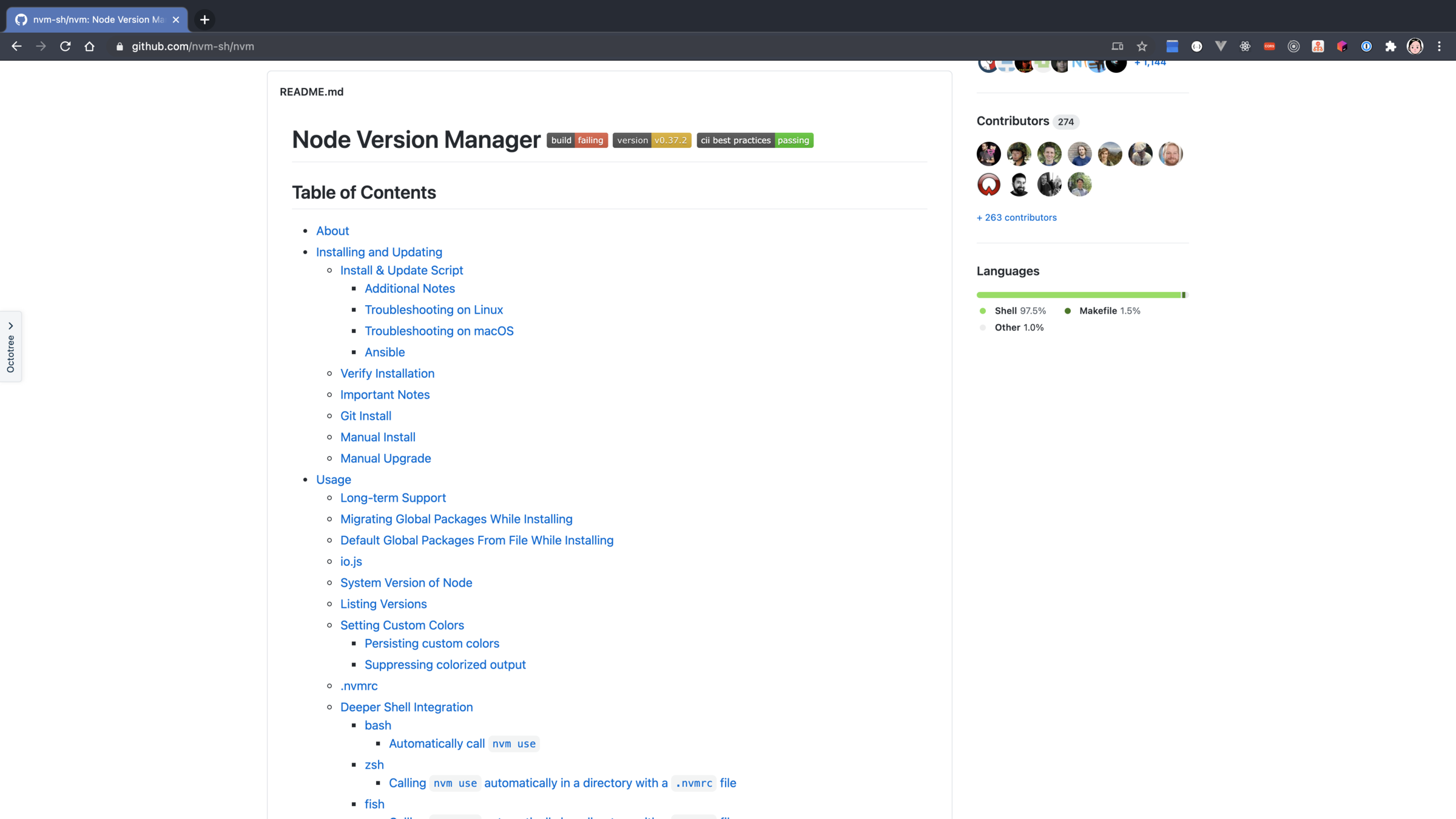Open a new tab with plus button
The image size is (1456, 819).
(x=204, y=19)
